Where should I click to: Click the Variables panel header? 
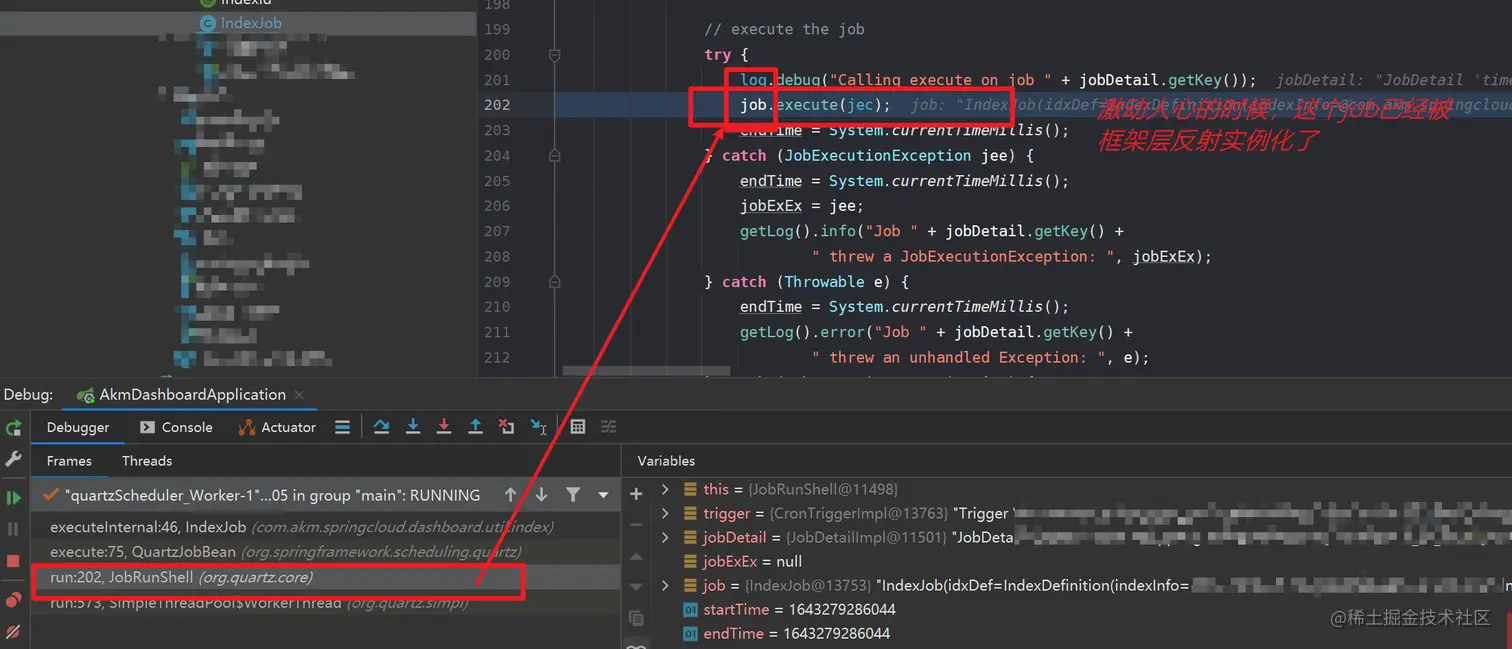[666, 461]
